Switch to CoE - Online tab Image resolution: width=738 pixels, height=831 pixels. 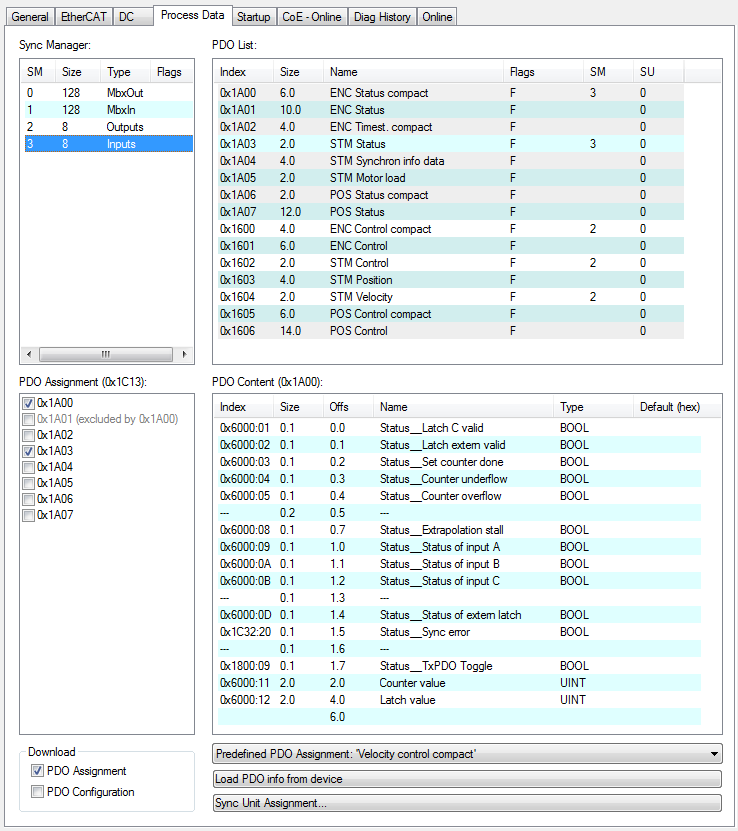[x=312, y=16]
